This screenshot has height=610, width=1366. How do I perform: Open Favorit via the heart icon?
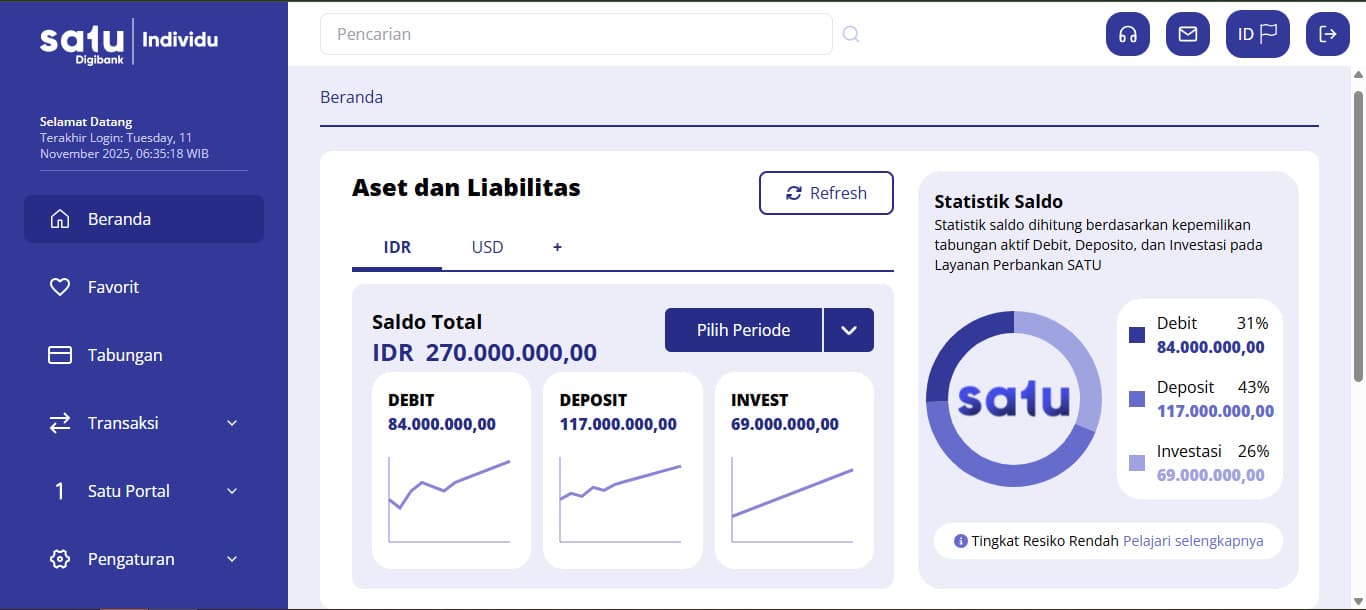click(x=58, y=286)
